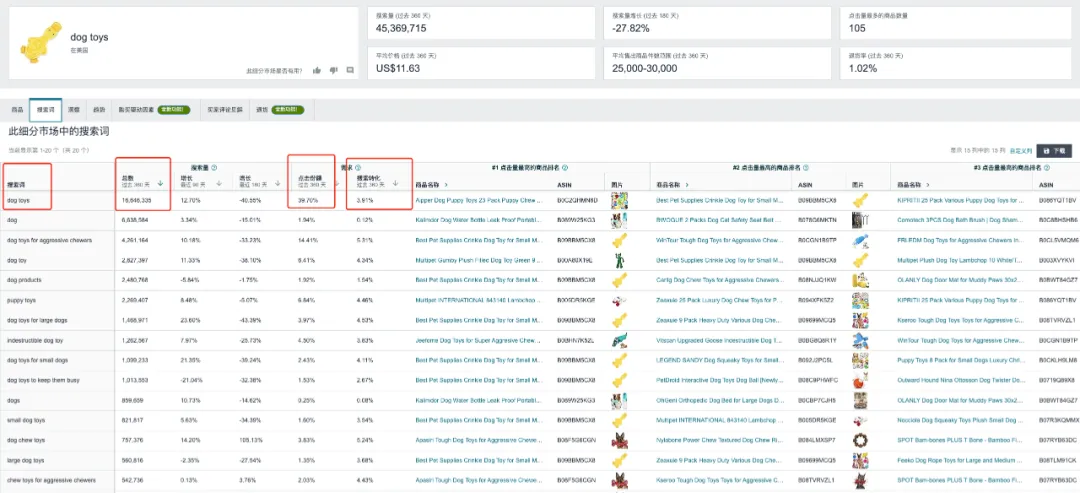Screen dimensions: 1080x493
Task: Open WinTour Tough Dog Toys link in #2 column
Action: (x=720, y=240)
